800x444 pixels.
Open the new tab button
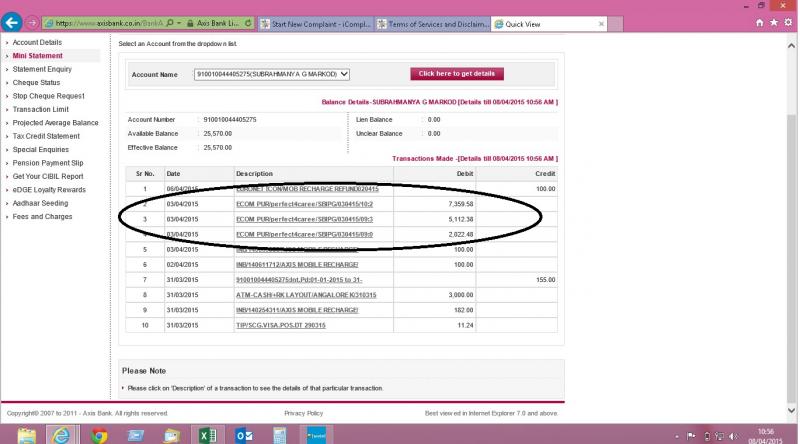615,24
